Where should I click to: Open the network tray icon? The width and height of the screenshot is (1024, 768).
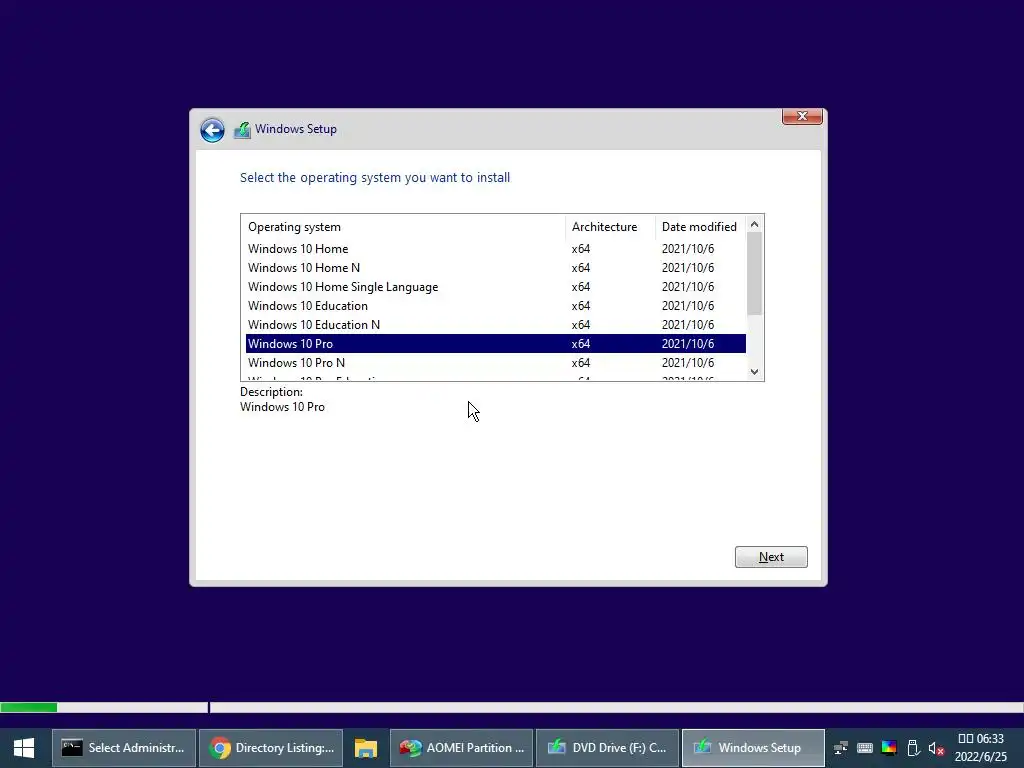point(841,748)
